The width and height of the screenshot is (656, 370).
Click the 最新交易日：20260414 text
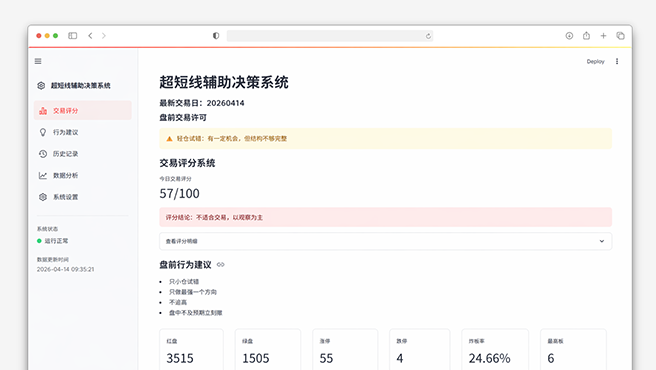tap(202, 103)
